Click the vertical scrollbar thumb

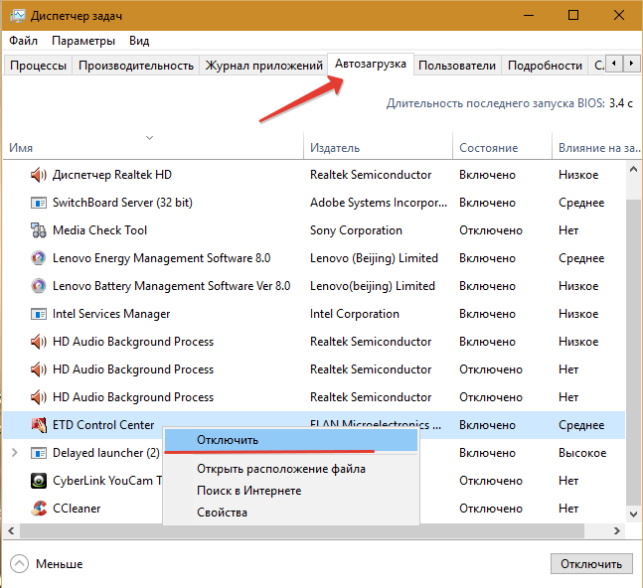634,353
